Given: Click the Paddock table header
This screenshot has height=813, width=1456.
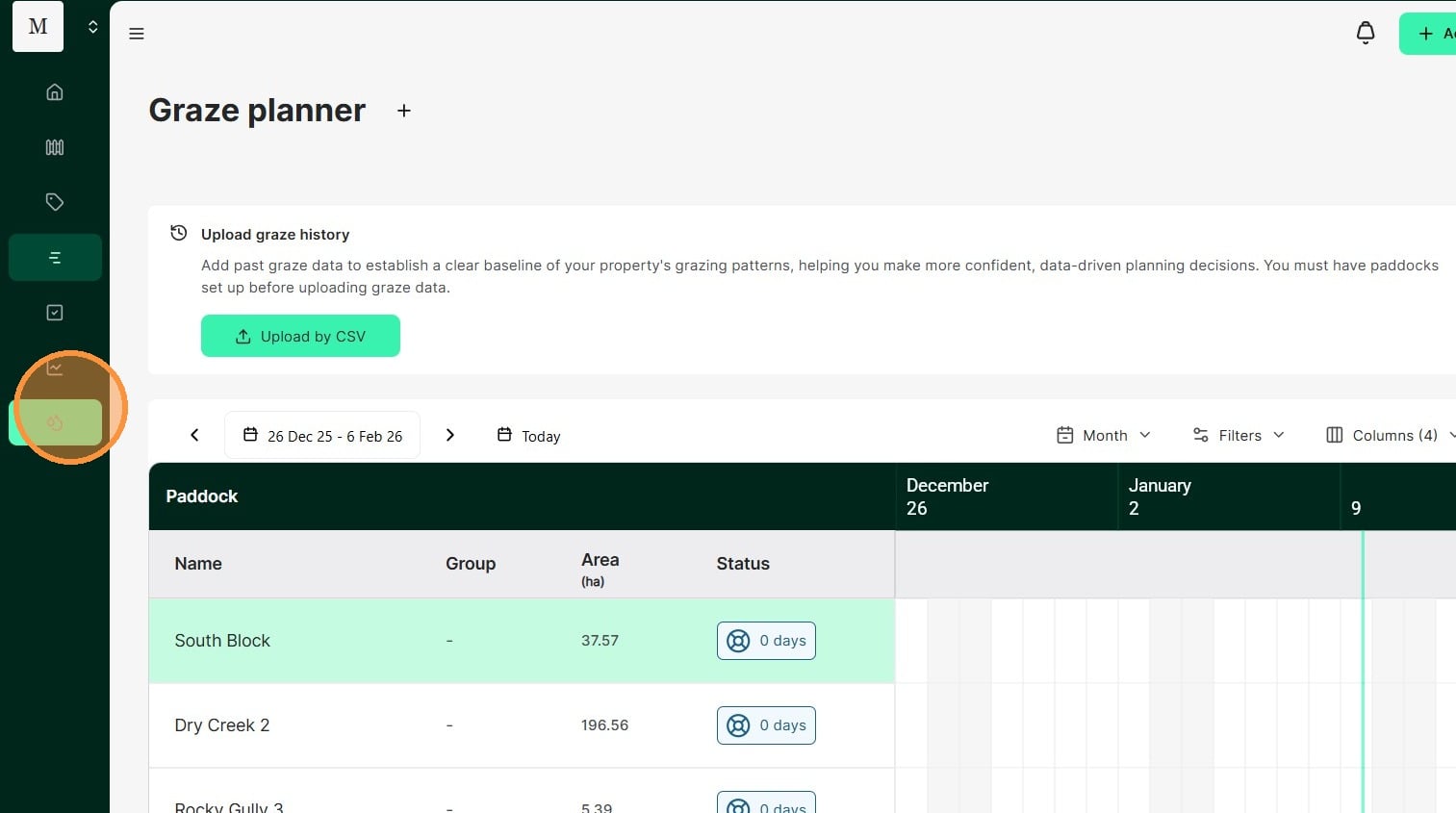Looking at the screenshot, I should (x=201, y=496).
